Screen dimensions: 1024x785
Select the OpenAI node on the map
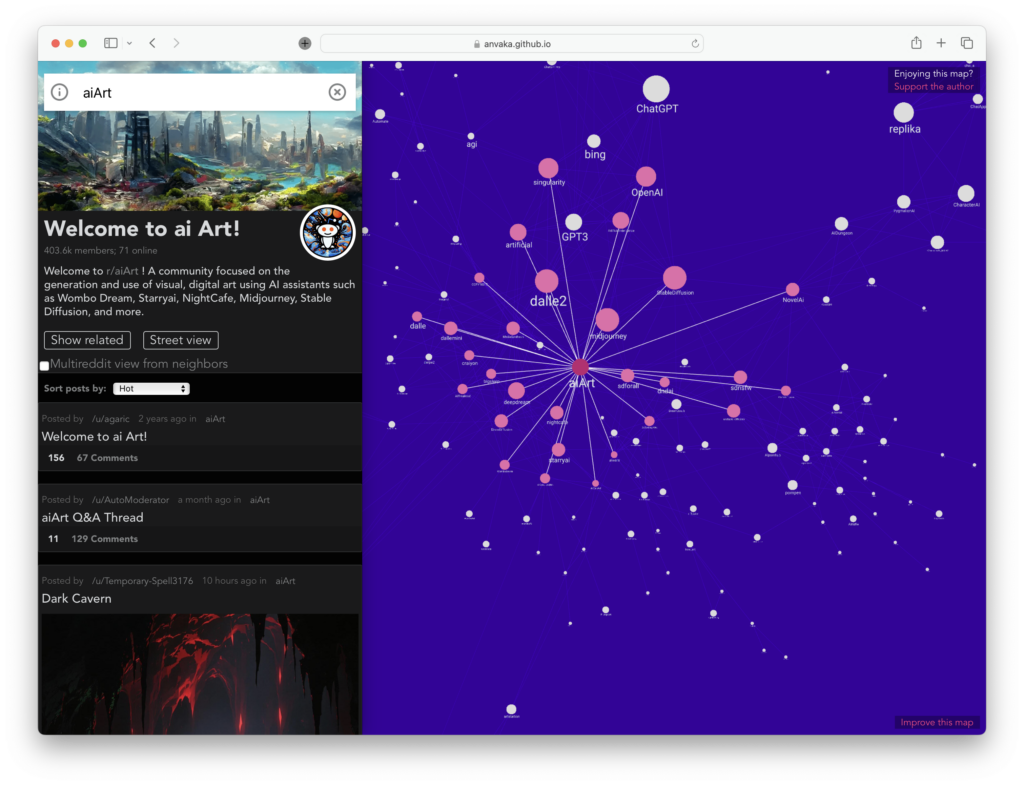645,176
